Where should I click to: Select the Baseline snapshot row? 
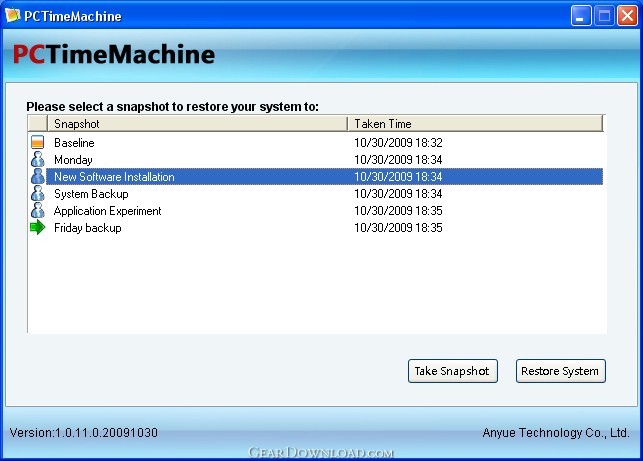(x=315, y=142)
